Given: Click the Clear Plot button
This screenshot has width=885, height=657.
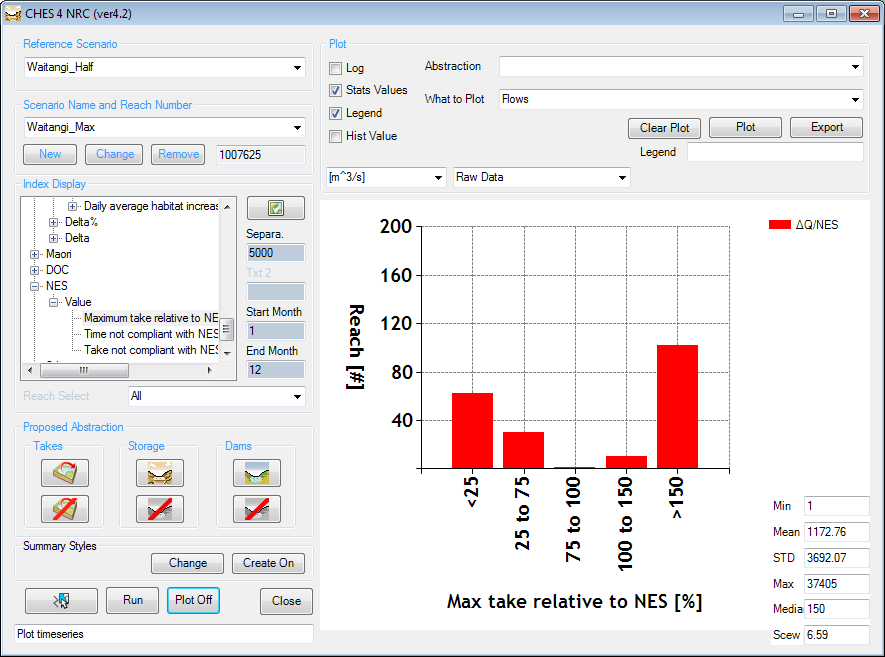Looking at the screenshot, I should [x=665, y=128].
